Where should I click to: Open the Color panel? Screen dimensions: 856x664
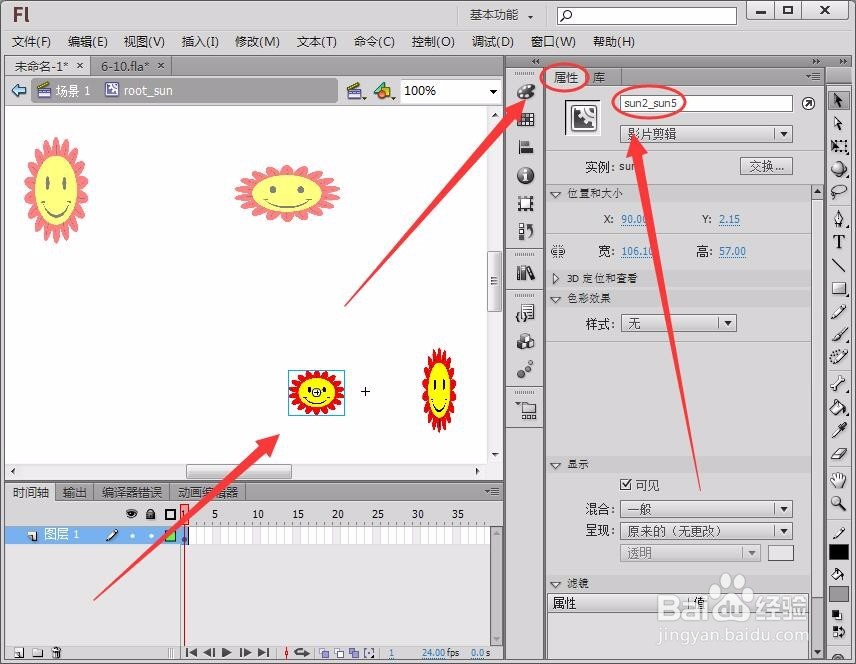point(525,93)
